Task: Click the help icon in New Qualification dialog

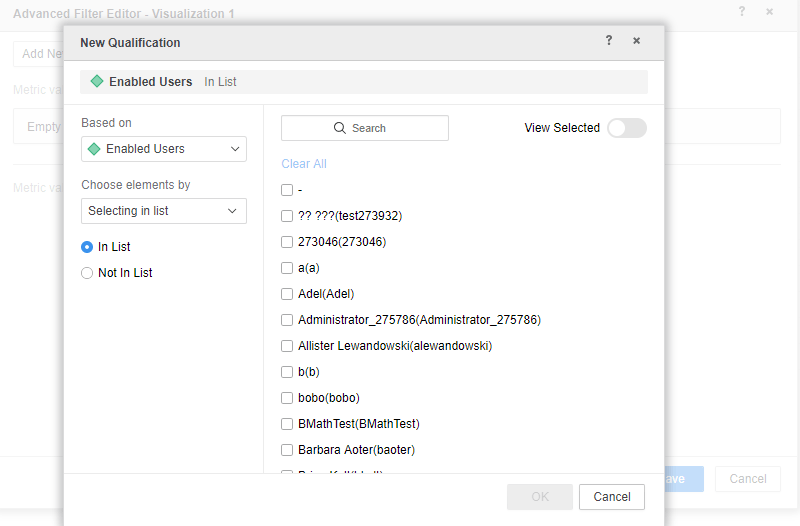Action: click(x=609, y=42)
